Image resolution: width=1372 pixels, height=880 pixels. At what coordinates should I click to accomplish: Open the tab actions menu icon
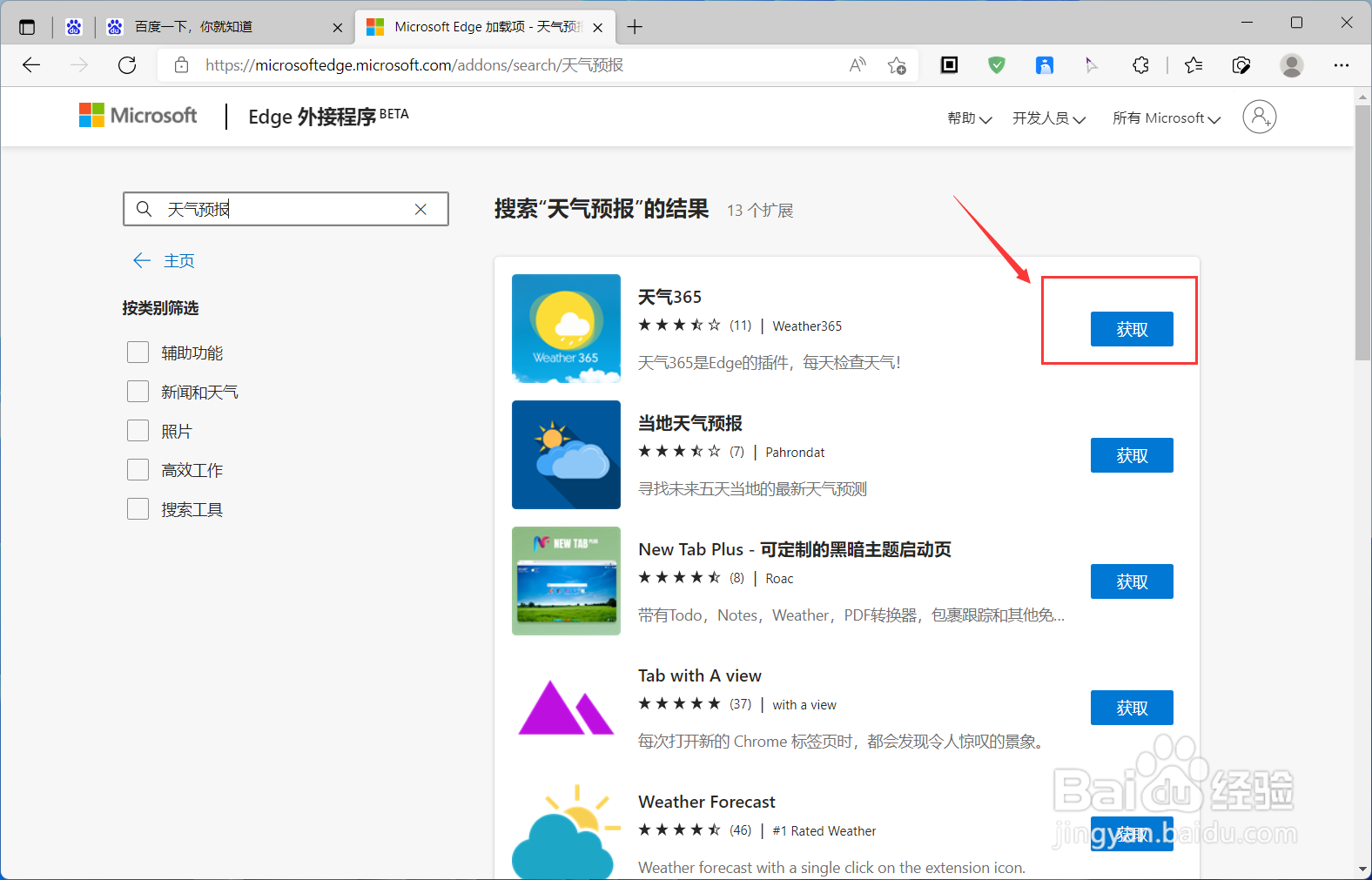[27, 27]
